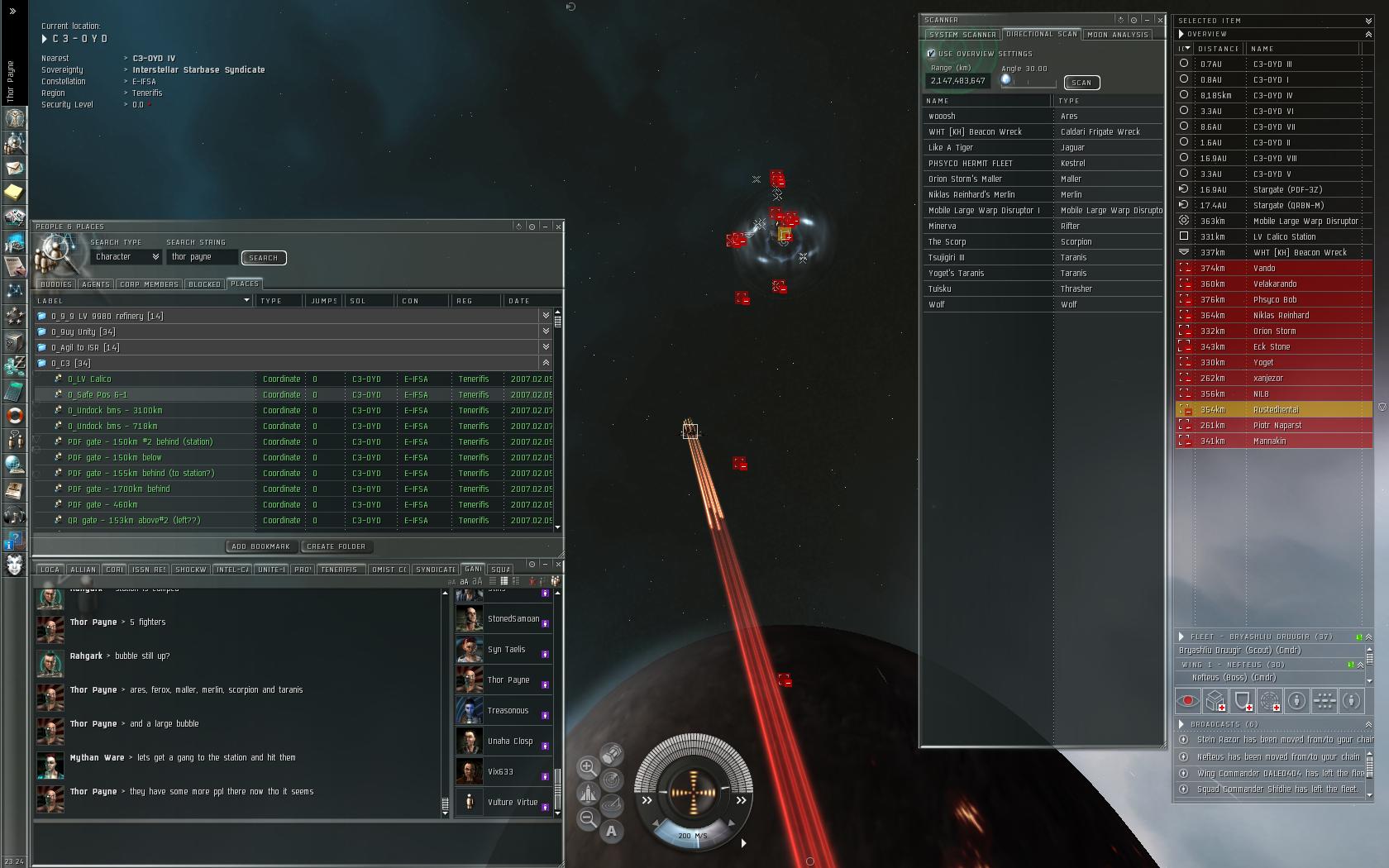Toggle autopilot with the A button

612,831
